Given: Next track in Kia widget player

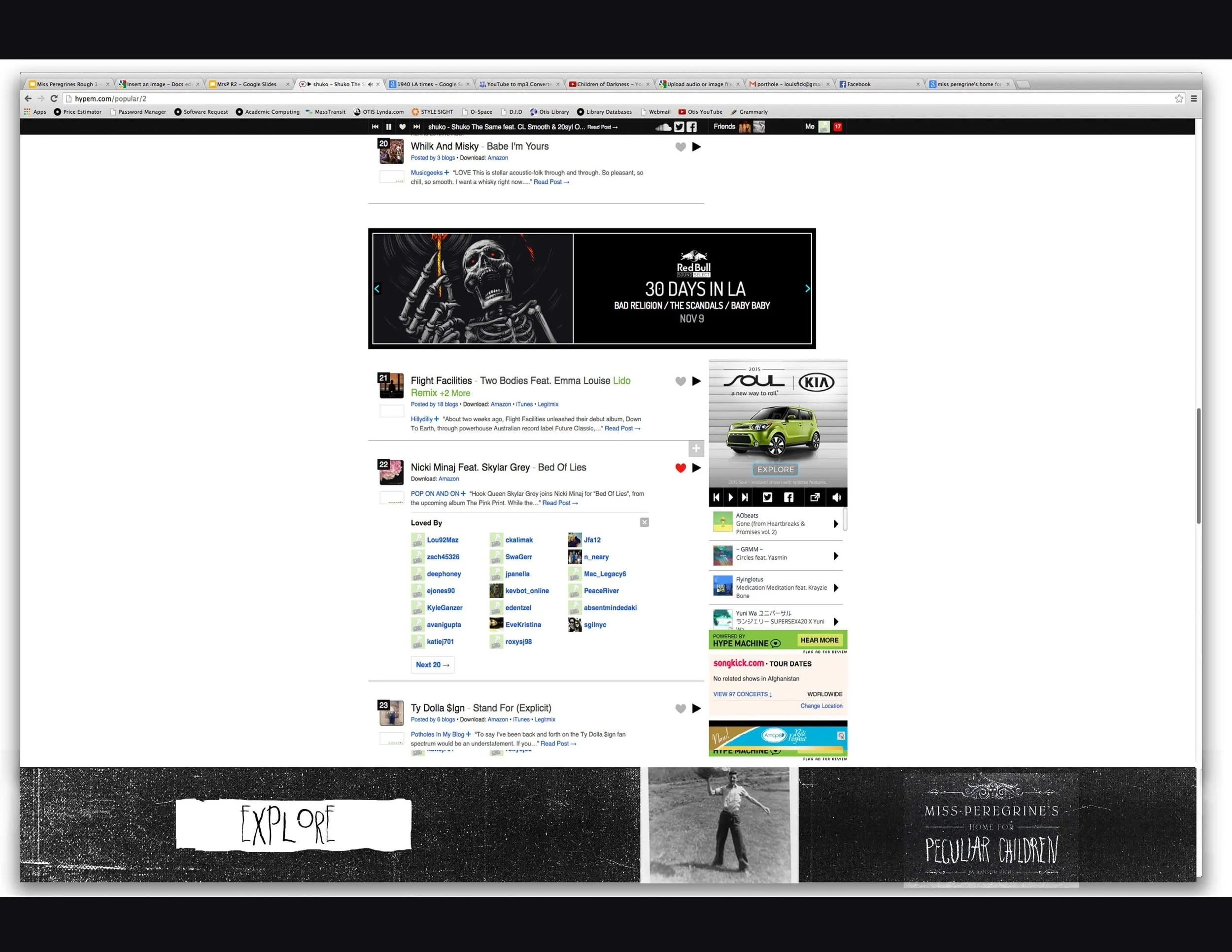Looking at the screenshot, I should (745, 497).
